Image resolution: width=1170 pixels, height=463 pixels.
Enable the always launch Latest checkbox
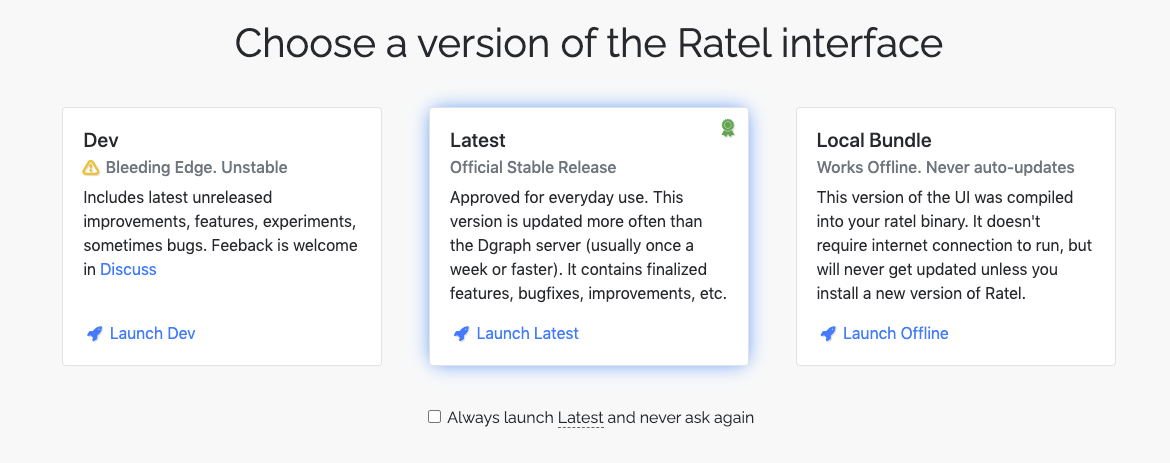[435, 417]
